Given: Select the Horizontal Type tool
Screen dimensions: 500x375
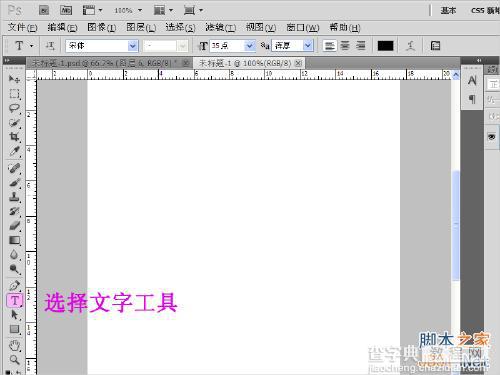Looking at the screenshot, I should pos(15,300).
